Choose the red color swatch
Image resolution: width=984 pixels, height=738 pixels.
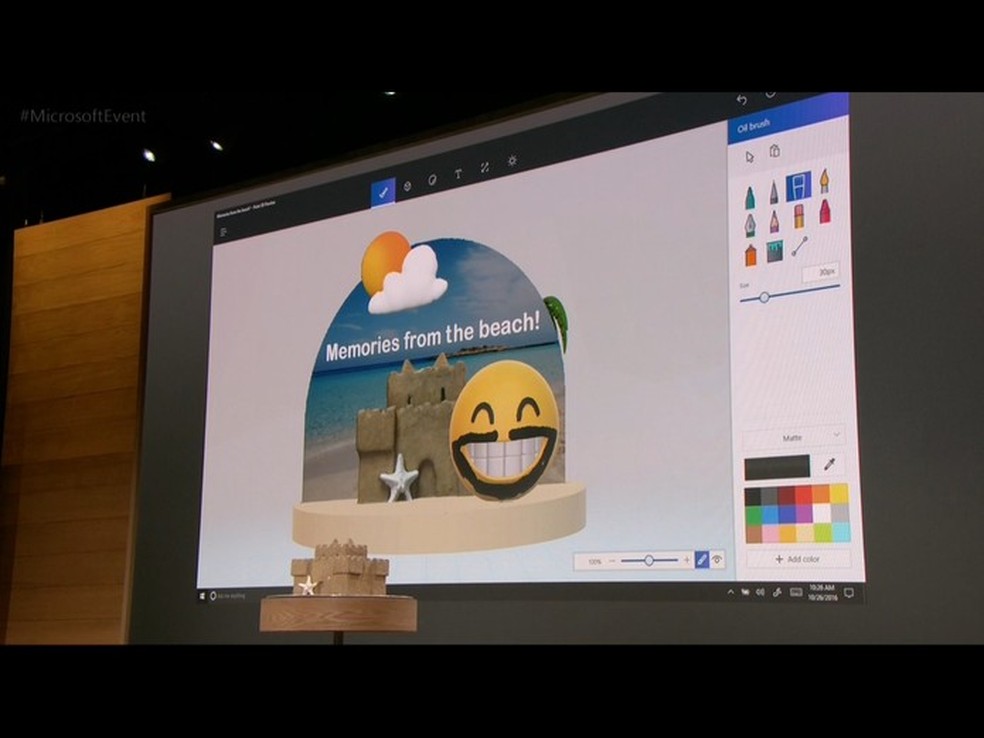point(803,495)
